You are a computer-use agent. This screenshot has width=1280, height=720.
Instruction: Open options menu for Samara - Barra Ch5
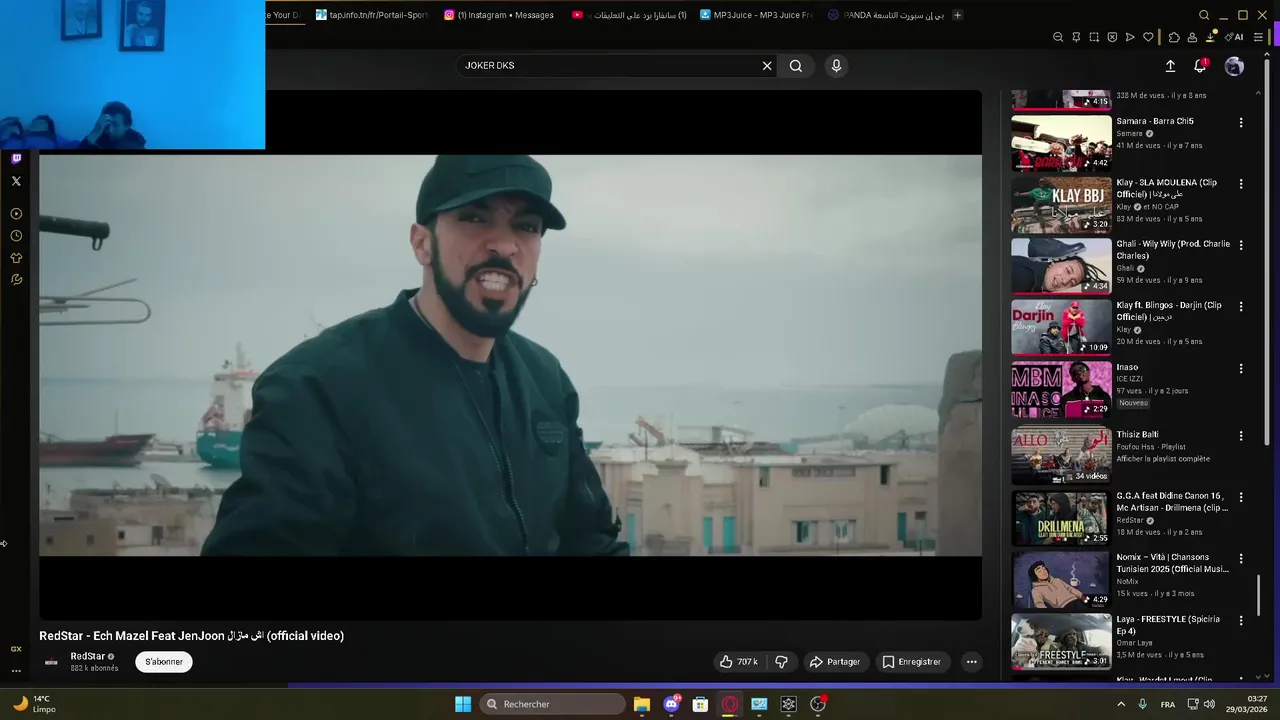click(x=1241, y=123)
